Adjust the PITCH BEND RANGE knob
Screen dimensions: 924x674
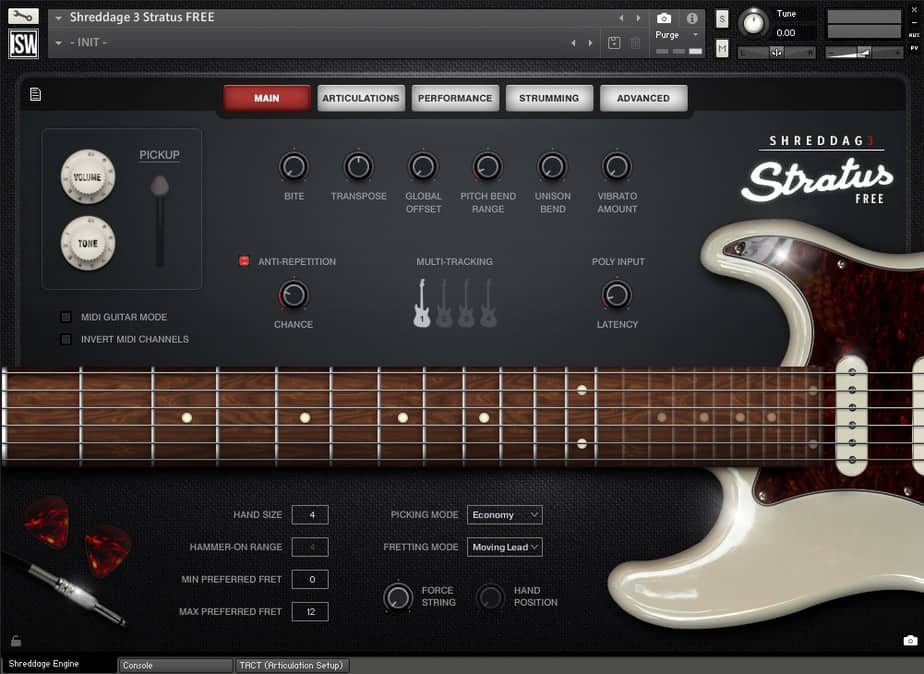click(488, 167)
